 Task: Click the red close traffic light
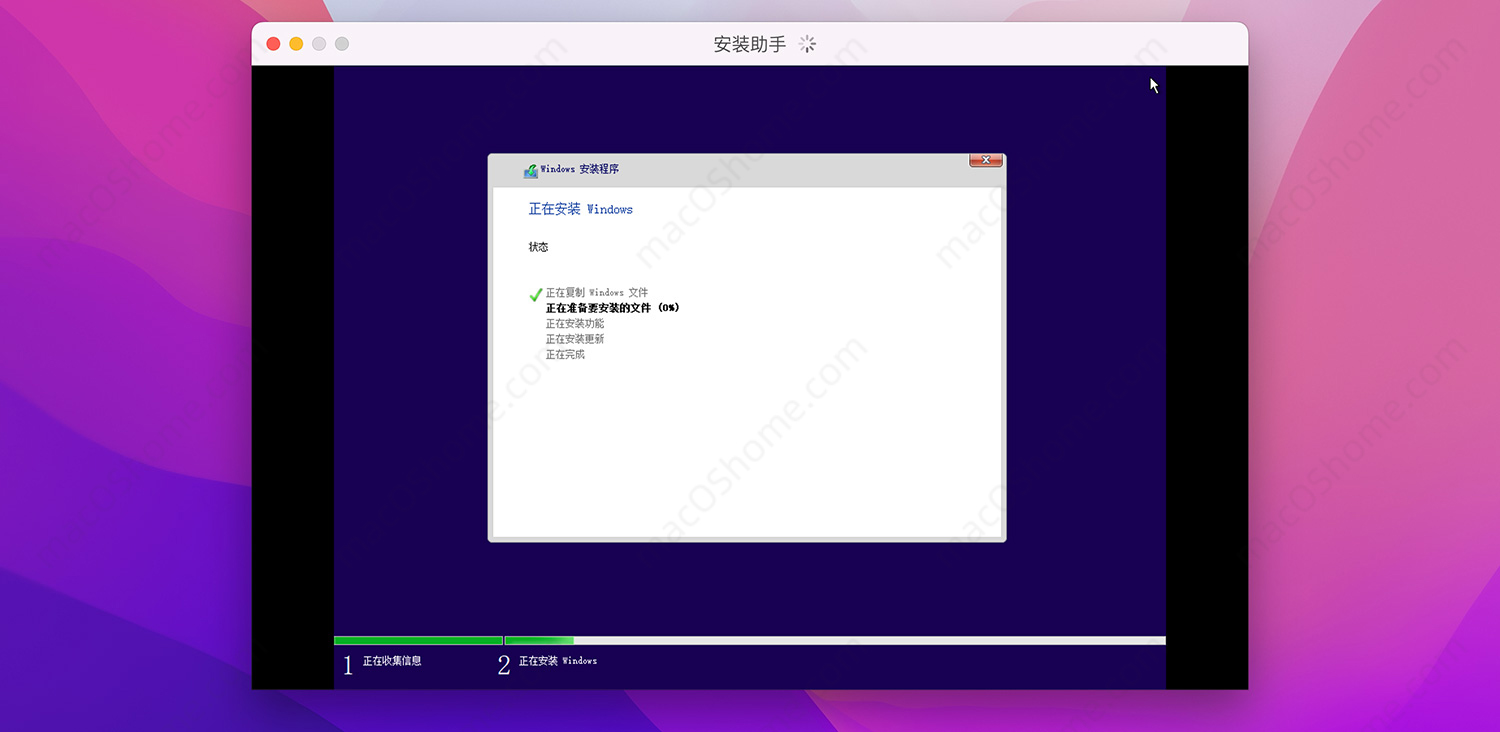tap(272, 44)
